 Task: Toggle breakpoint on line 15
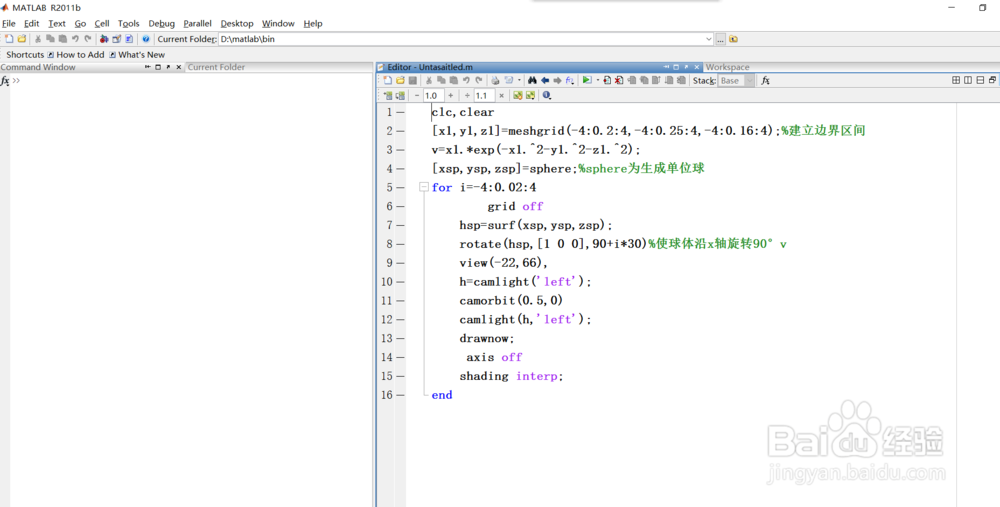(401, 376)
